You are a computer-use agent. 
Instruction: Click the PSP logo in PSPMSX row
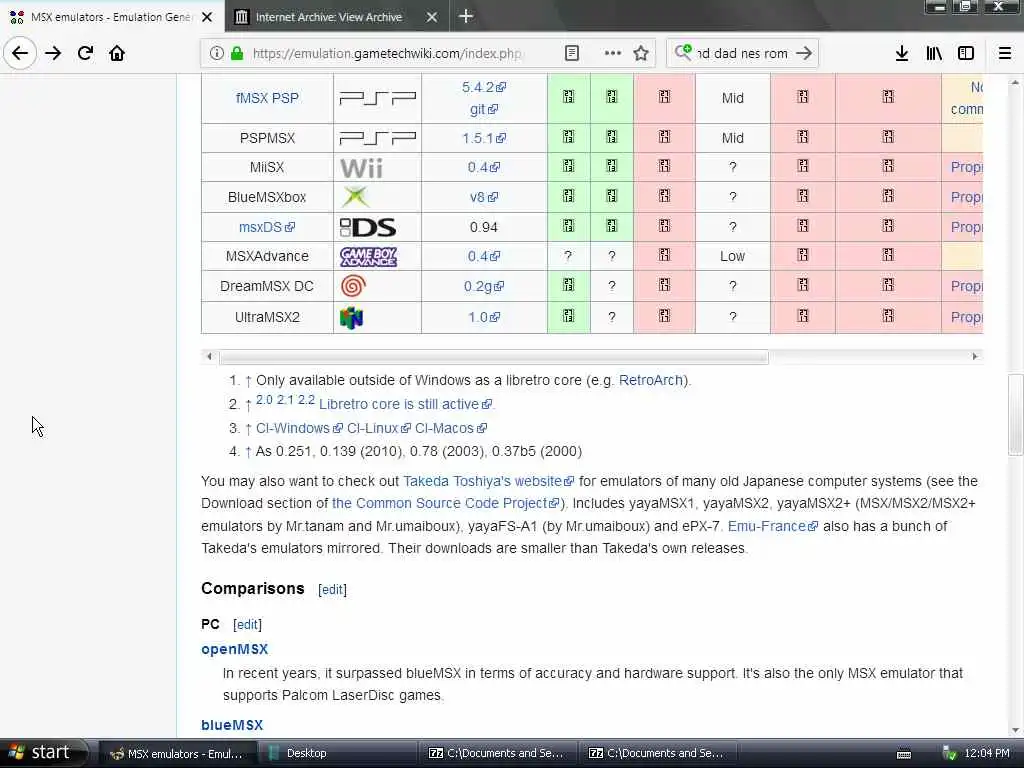(377, 138)
